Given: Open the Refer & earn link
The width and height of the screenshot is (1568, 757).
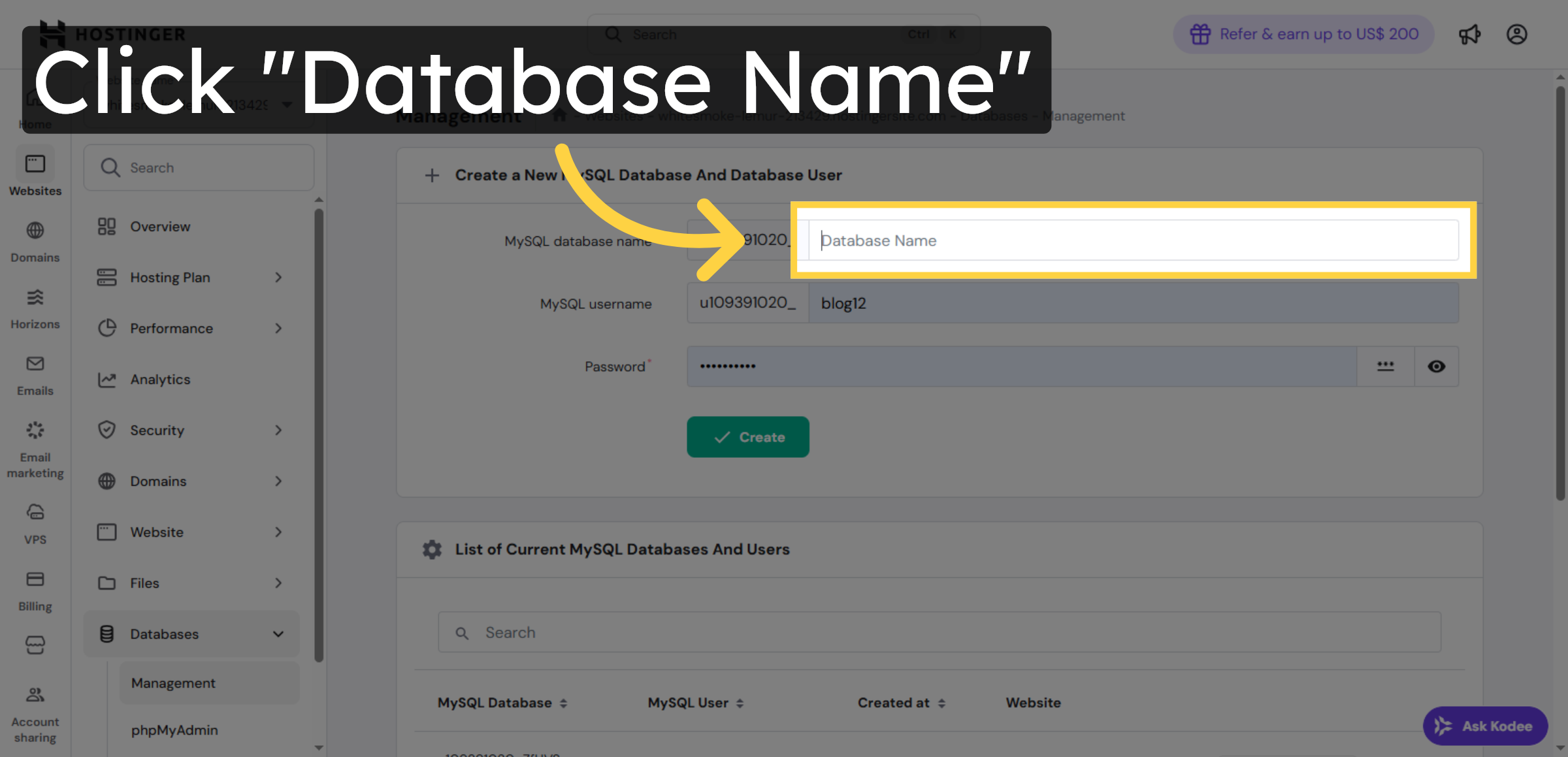Looking at the screenshot, I should (1302, 34).
